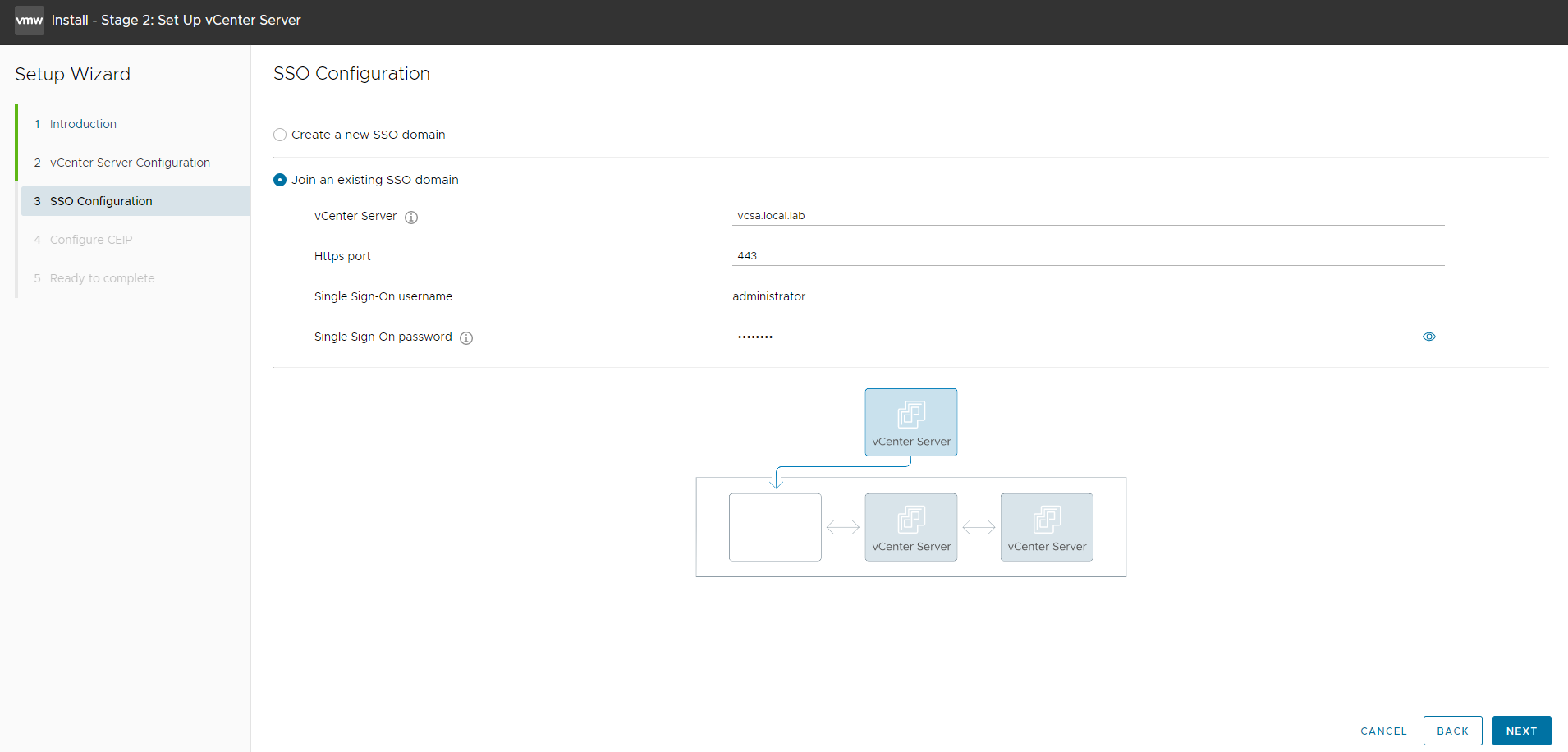Click the administrator username text
This screenshot has height=752, width=1568.
[x=769, y=296]
